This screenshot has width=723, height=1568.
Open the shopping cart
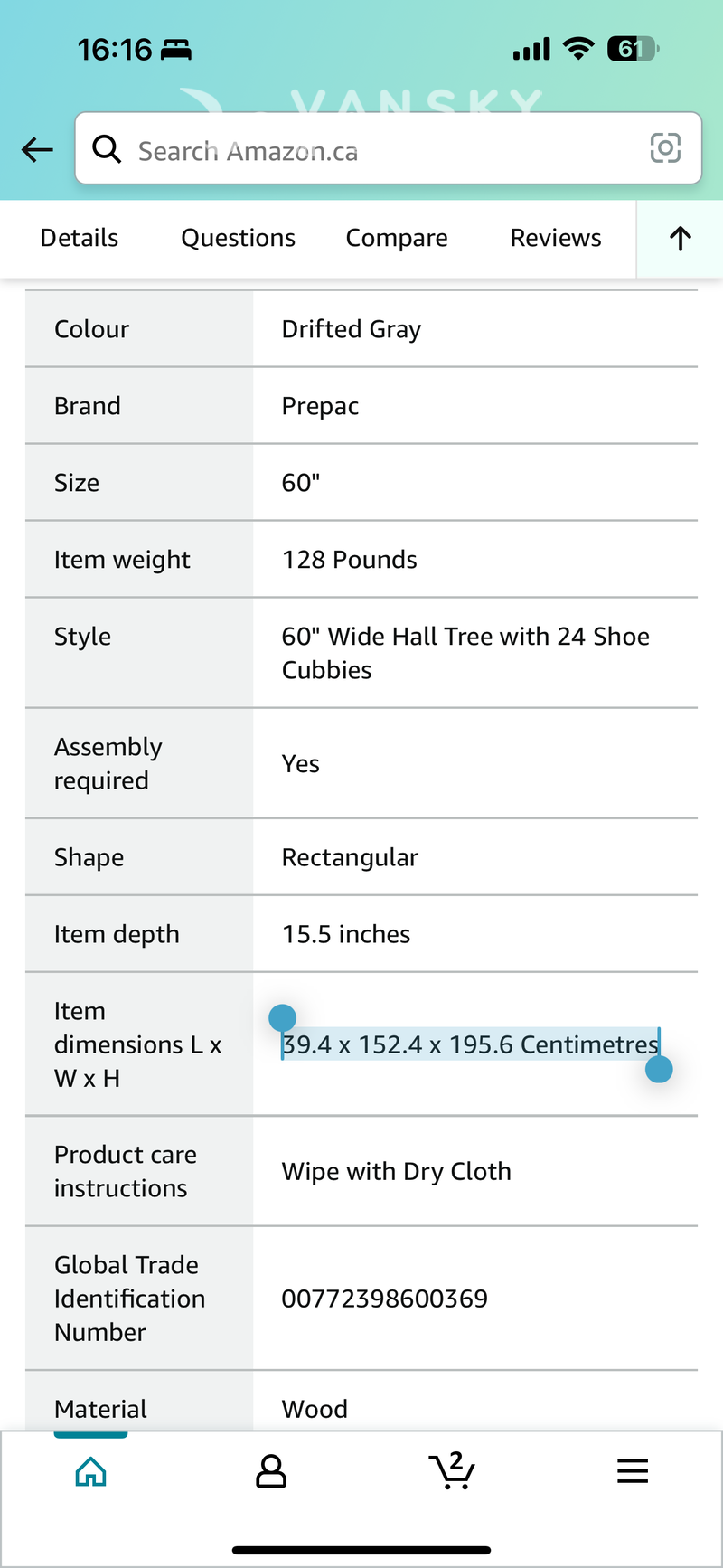click(x=452, y=1471)
